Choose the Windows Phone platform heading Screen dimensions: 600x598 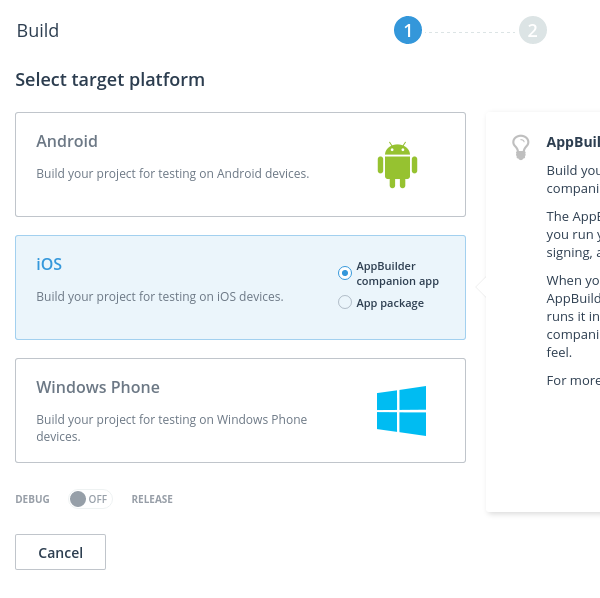pyautogui.click(x=98, y=387)
